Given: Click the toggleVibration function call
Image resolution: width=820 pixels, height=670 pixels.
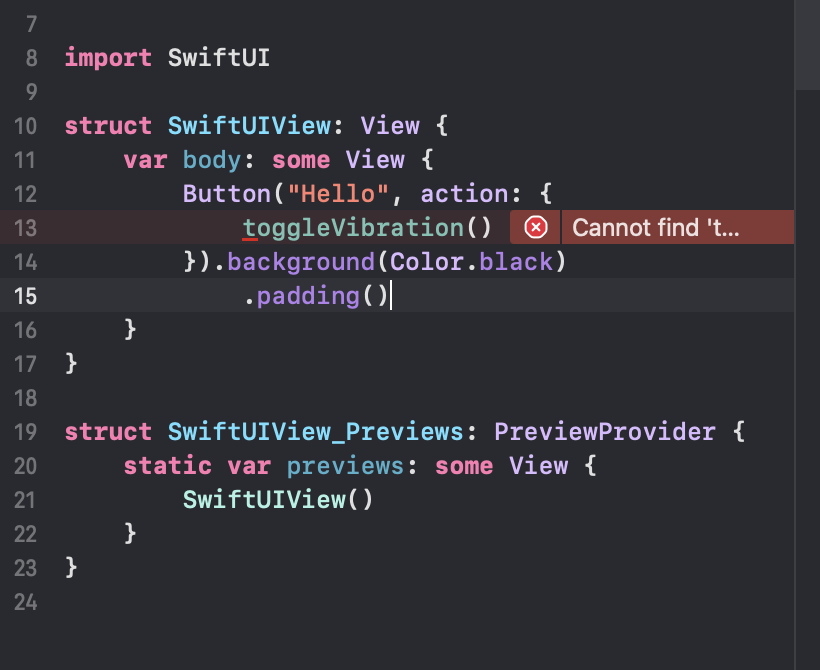Looking at the screenshot, I should (367, 228).
